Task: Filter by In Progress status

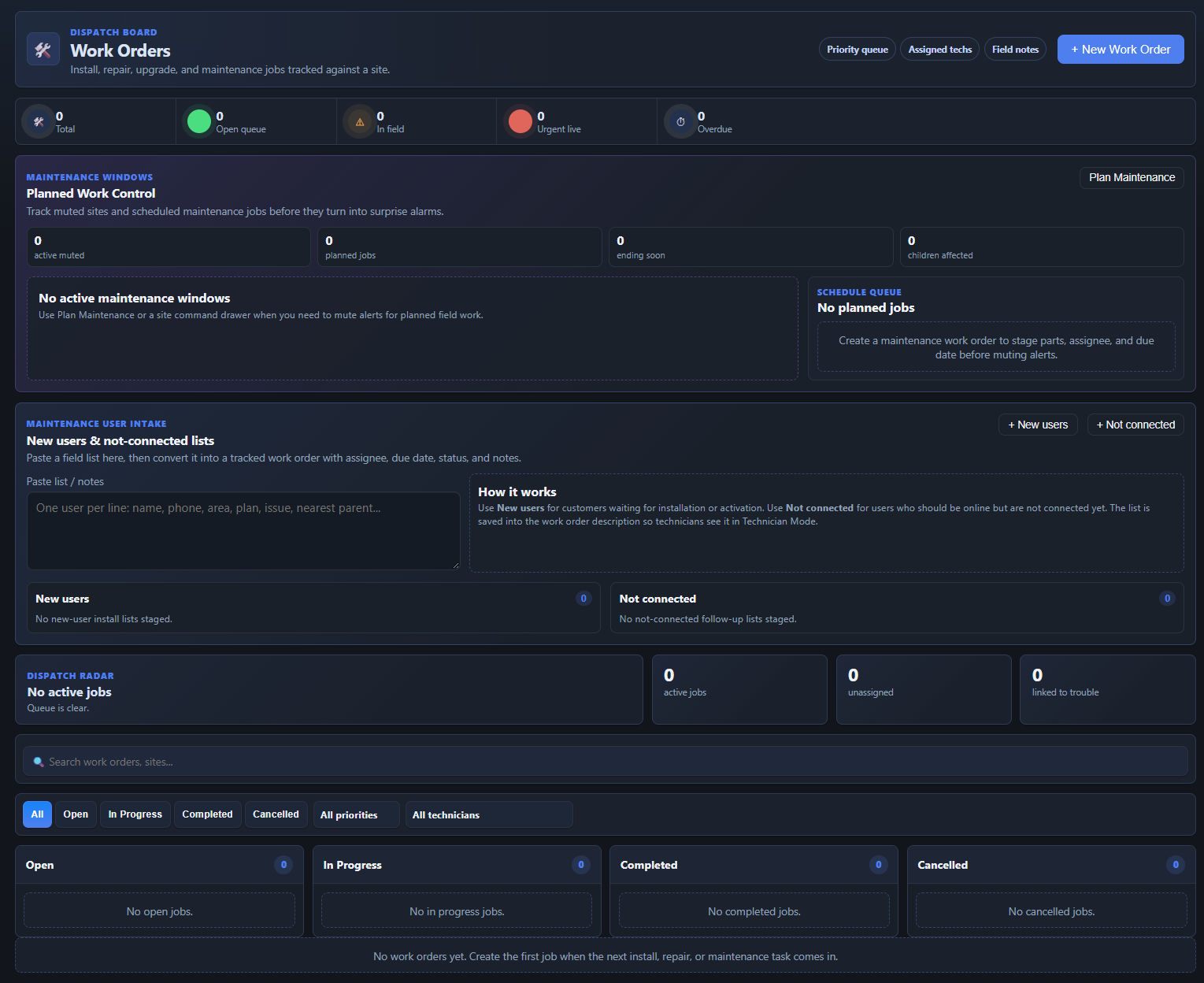Action: [x=135, y=814]
